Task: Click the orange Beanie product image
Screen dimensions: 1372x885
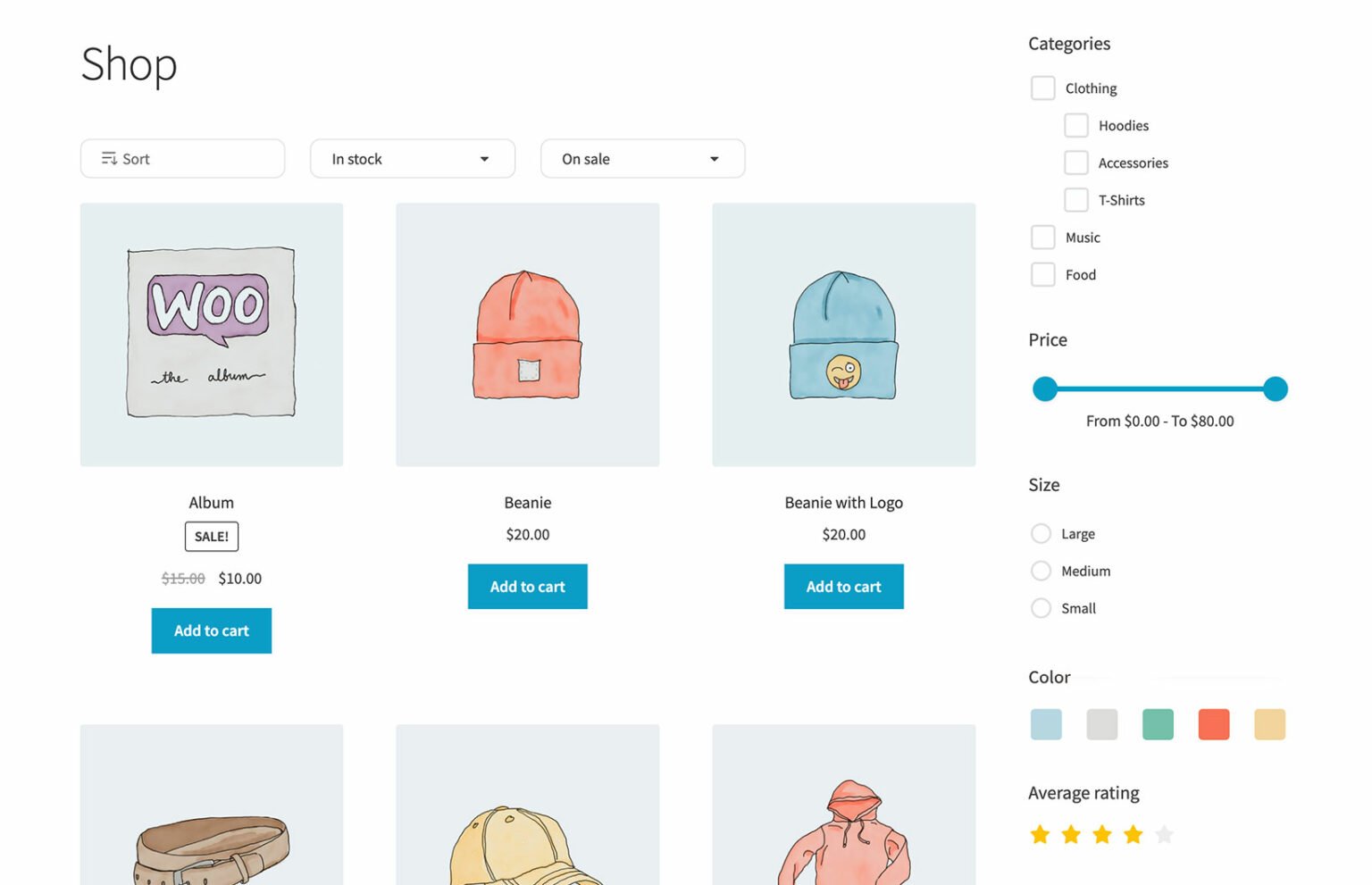Action: [527, 334]
